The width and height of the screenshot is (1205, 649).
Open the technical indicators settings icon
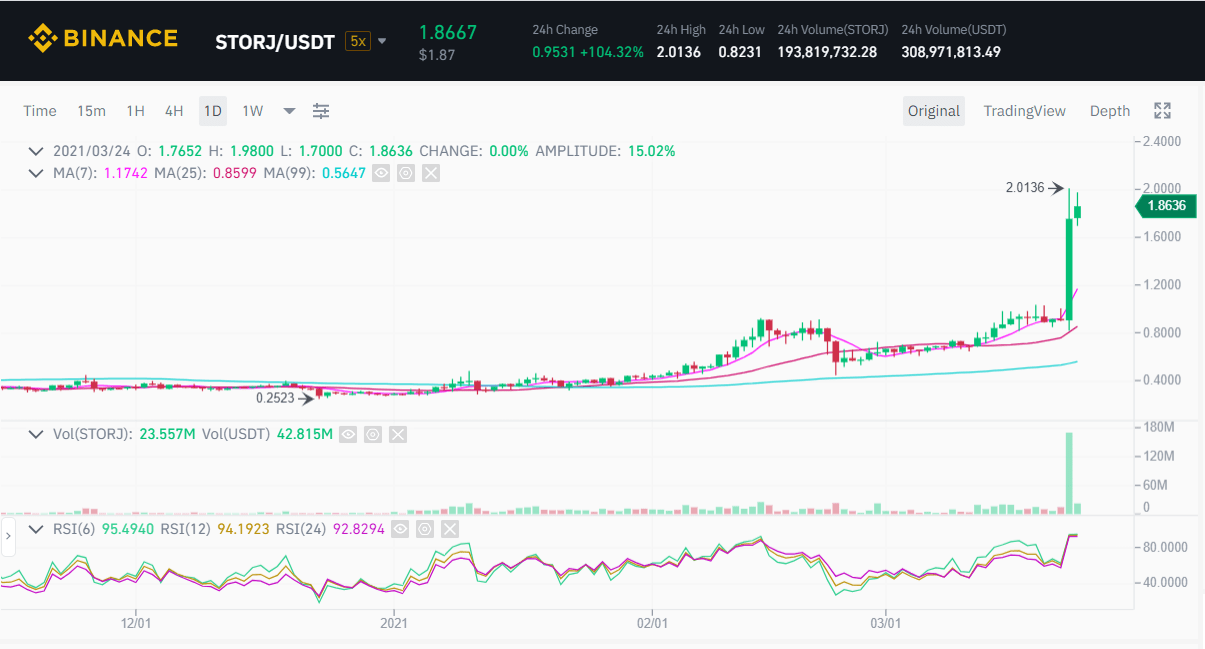[321, 111]
